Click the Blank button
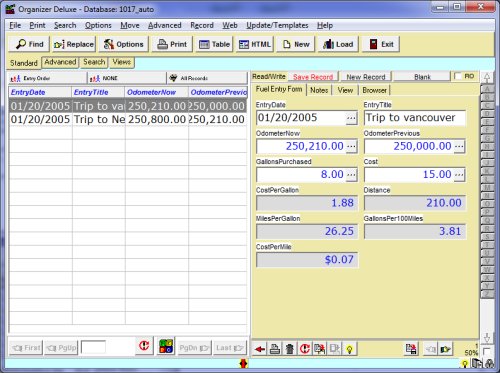 pos(422,77)
